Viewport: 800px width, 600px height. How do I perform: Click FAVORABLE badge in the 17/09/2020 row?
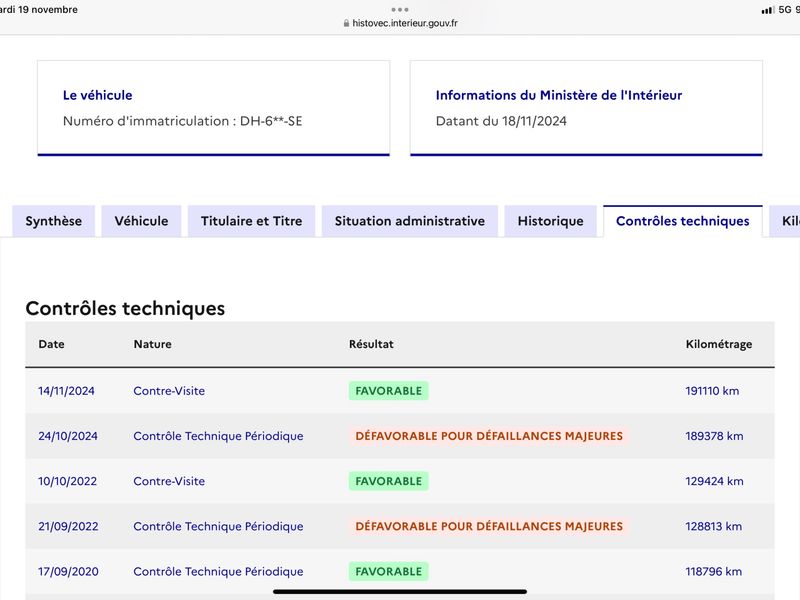(x=389, y=571)
